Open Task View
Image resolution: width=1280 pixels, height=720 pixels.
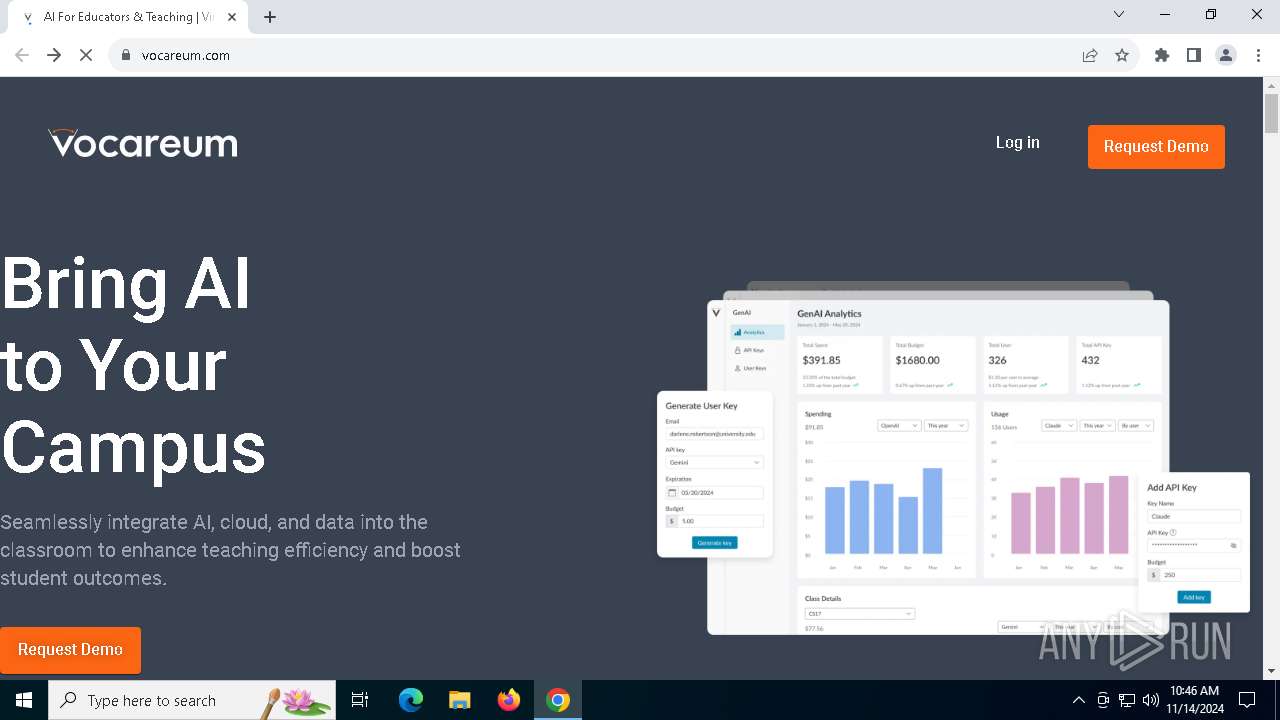click(x=360, y=700)
